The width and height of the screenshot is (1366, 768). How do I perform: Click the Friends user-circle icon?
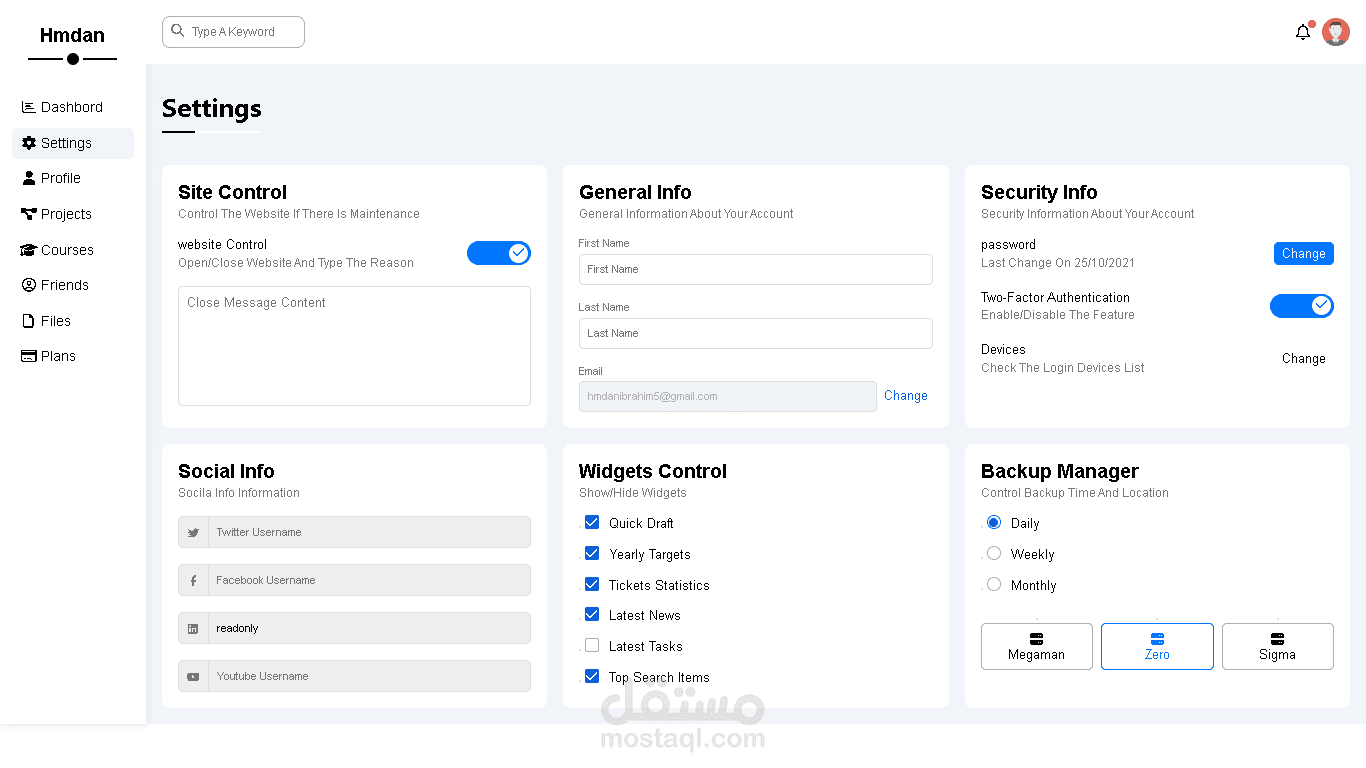coord(29,285)
